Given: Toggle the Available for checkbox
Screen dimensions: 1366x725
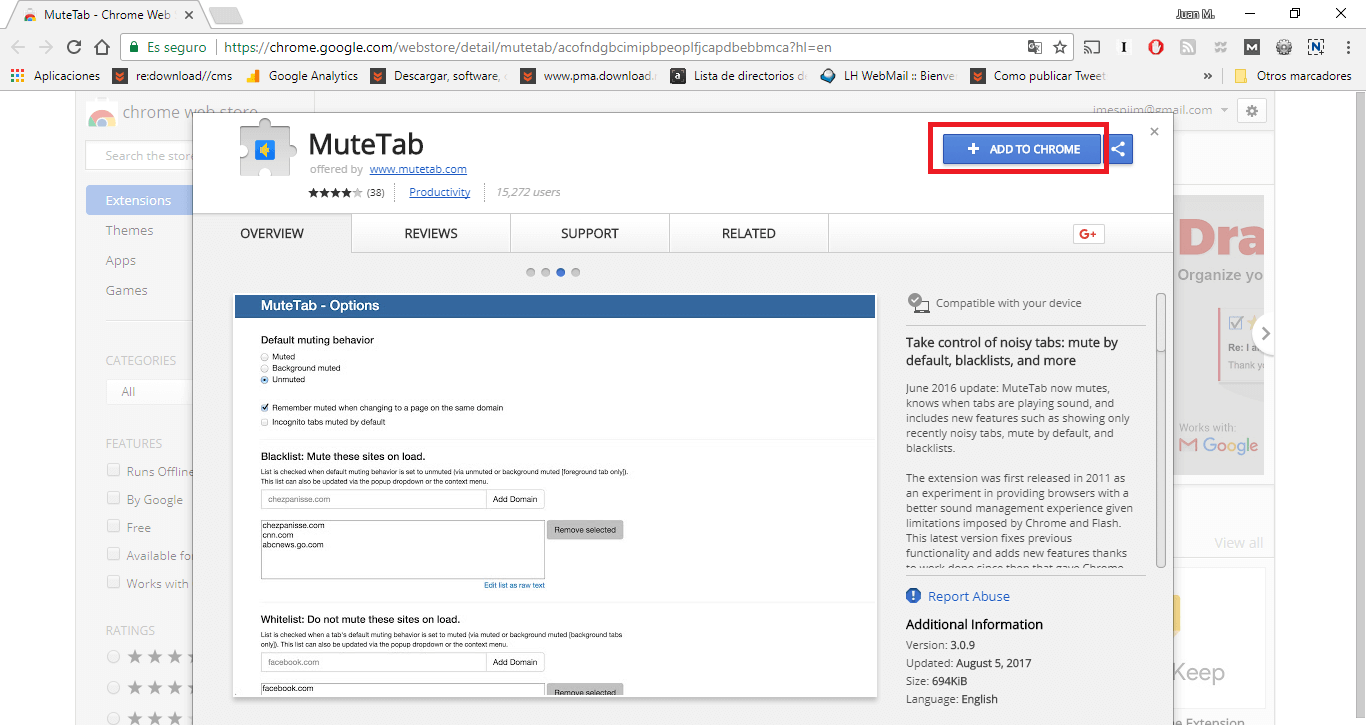Looking at the screenshot, I should tap(113, 555).
